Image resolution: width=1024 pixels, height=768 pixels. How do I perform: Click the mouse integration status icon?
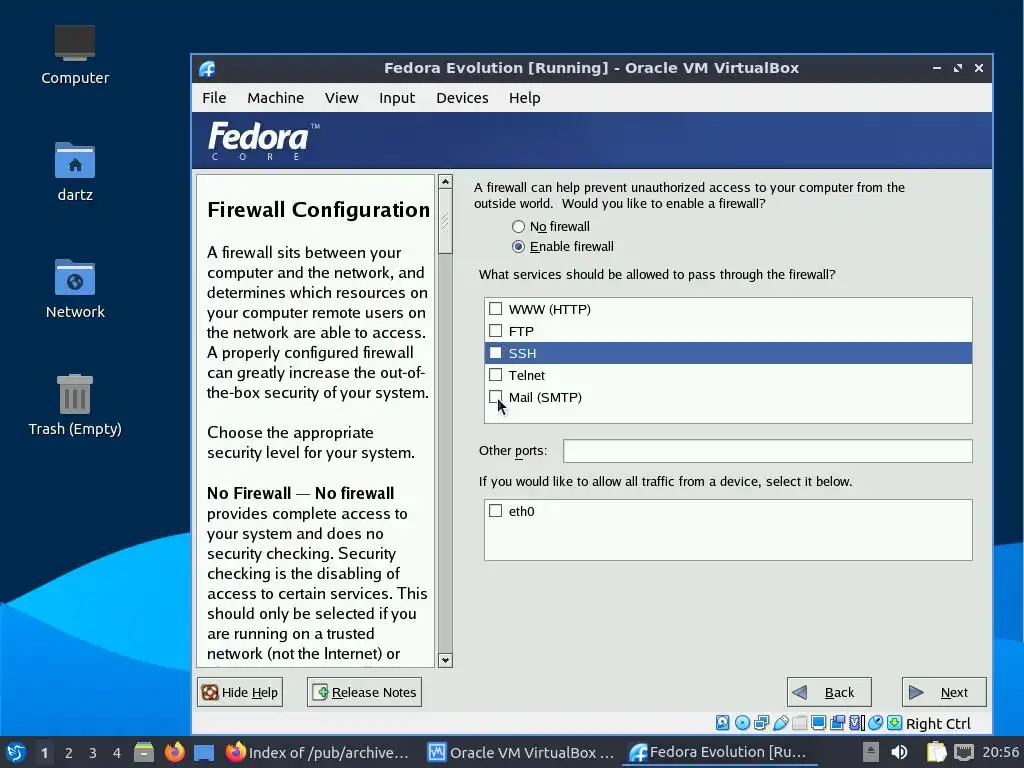876,723
